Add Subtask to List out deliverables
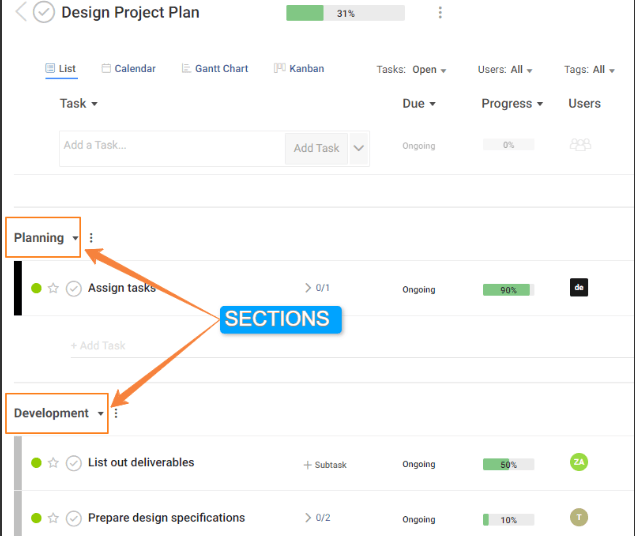This screenshot has width=635, height=536. point(325,465)
